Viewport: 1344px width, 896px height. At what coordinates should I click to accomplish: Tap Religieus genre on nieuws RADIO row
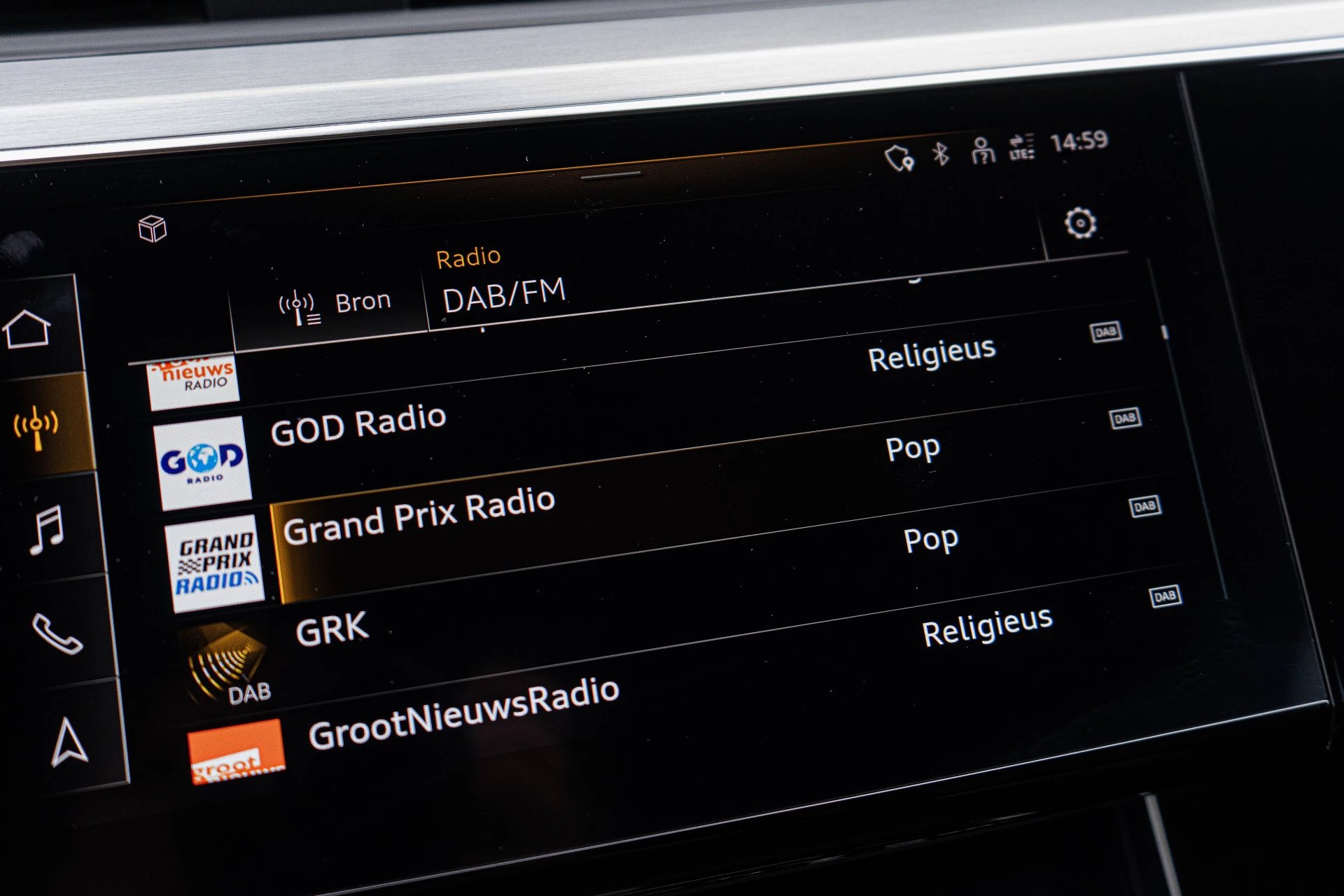(932, 353)
